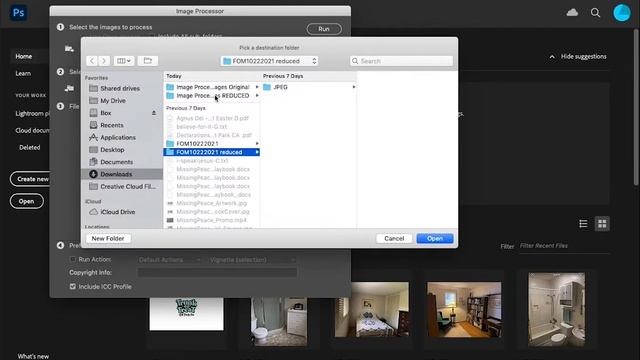The image size is (640, 360).
Task: Toggle Include ICC Profile checkbox
Action: (73, 287)
